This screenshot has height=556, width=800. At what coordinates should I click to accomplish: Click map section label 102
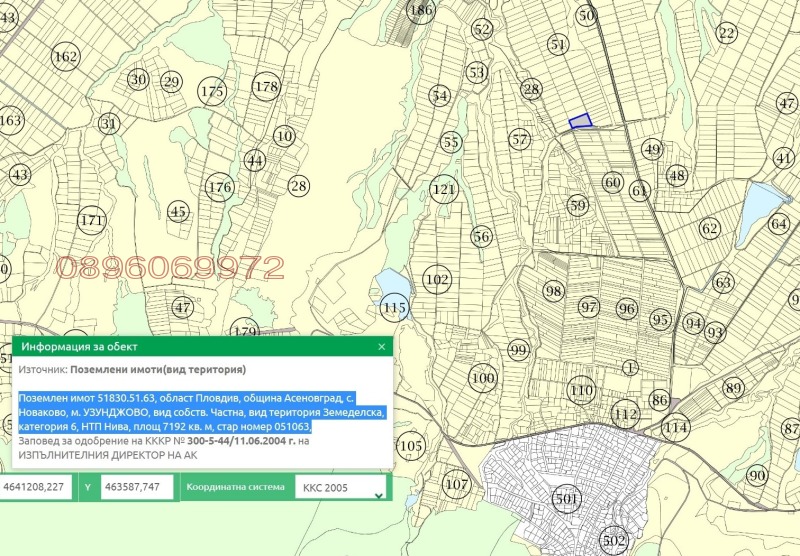coord(437,280)
